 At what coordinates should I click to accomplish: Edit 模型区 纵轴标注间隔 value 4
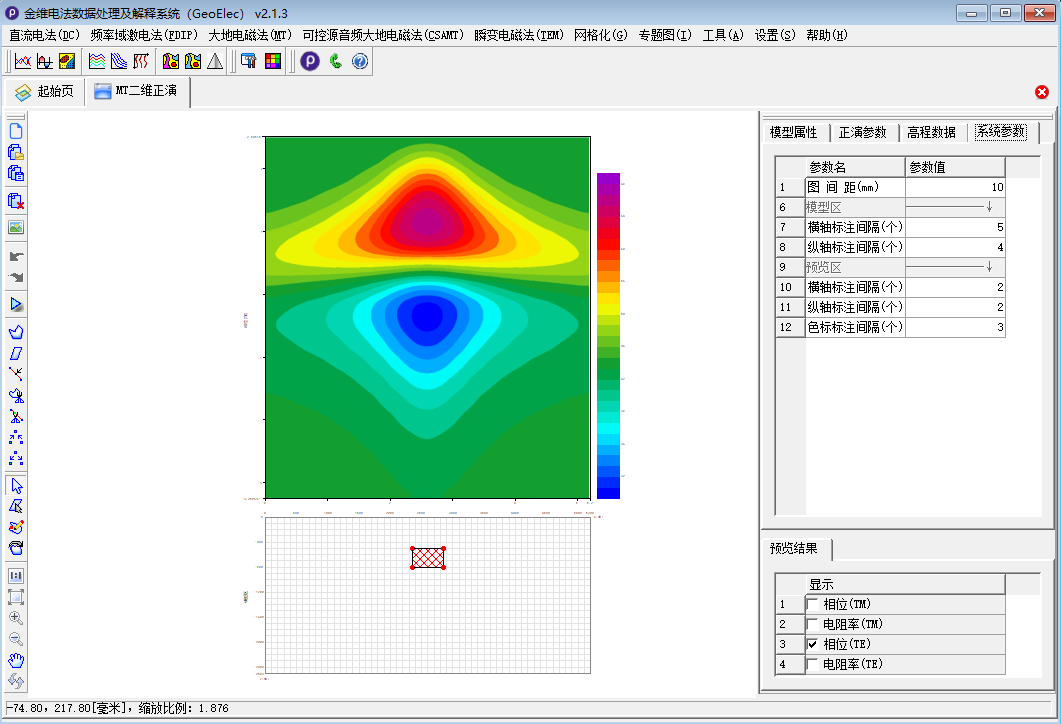955,247
